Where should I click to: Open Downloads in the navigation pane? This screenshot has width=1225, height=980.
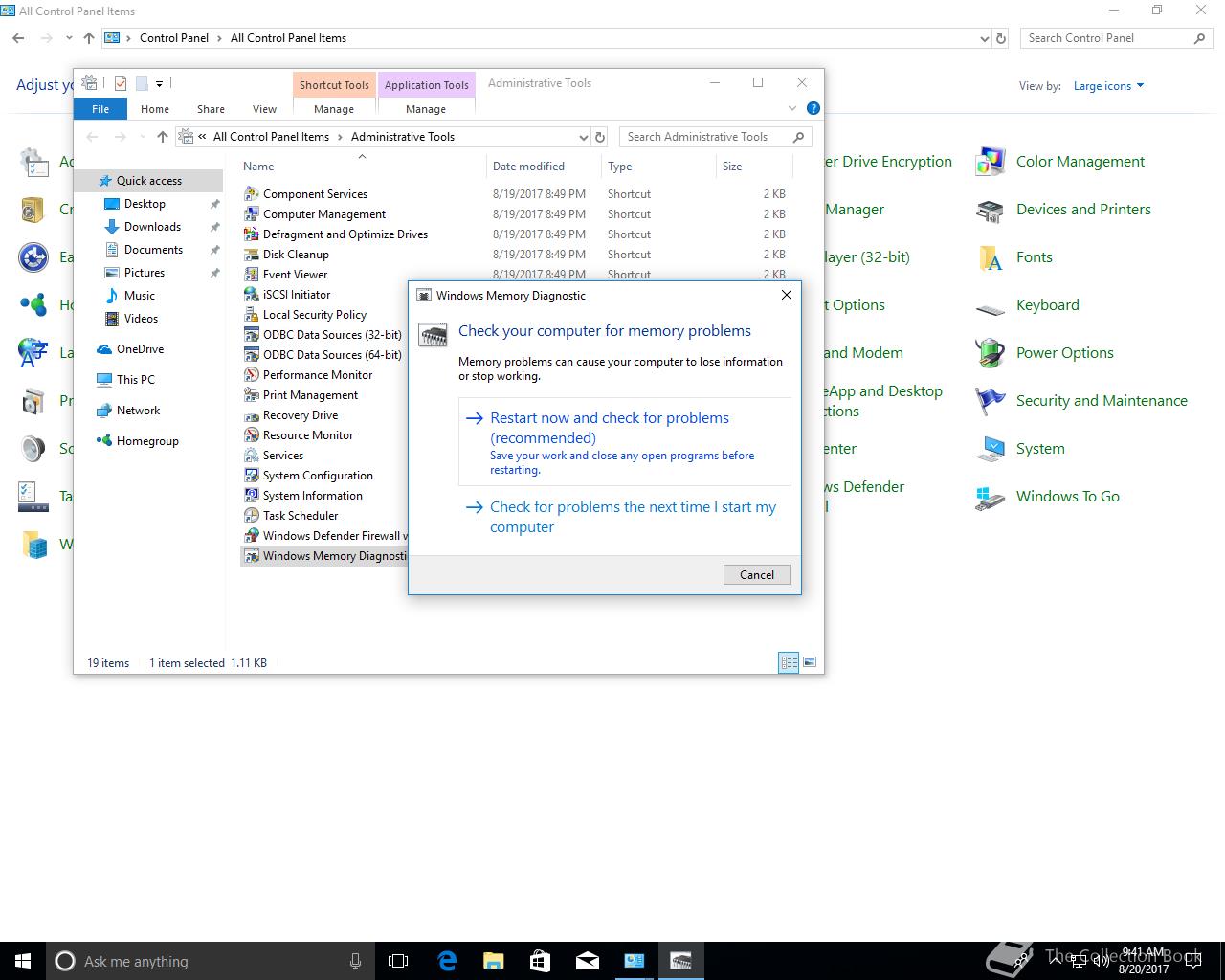pos(152,227)
